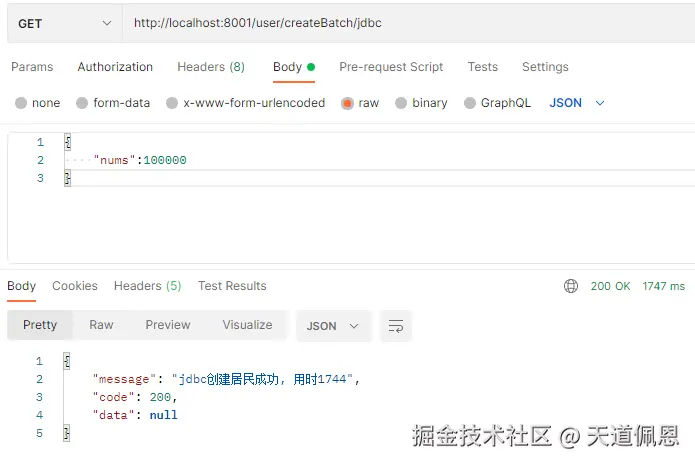Click response line number 5

click(39, 433)
